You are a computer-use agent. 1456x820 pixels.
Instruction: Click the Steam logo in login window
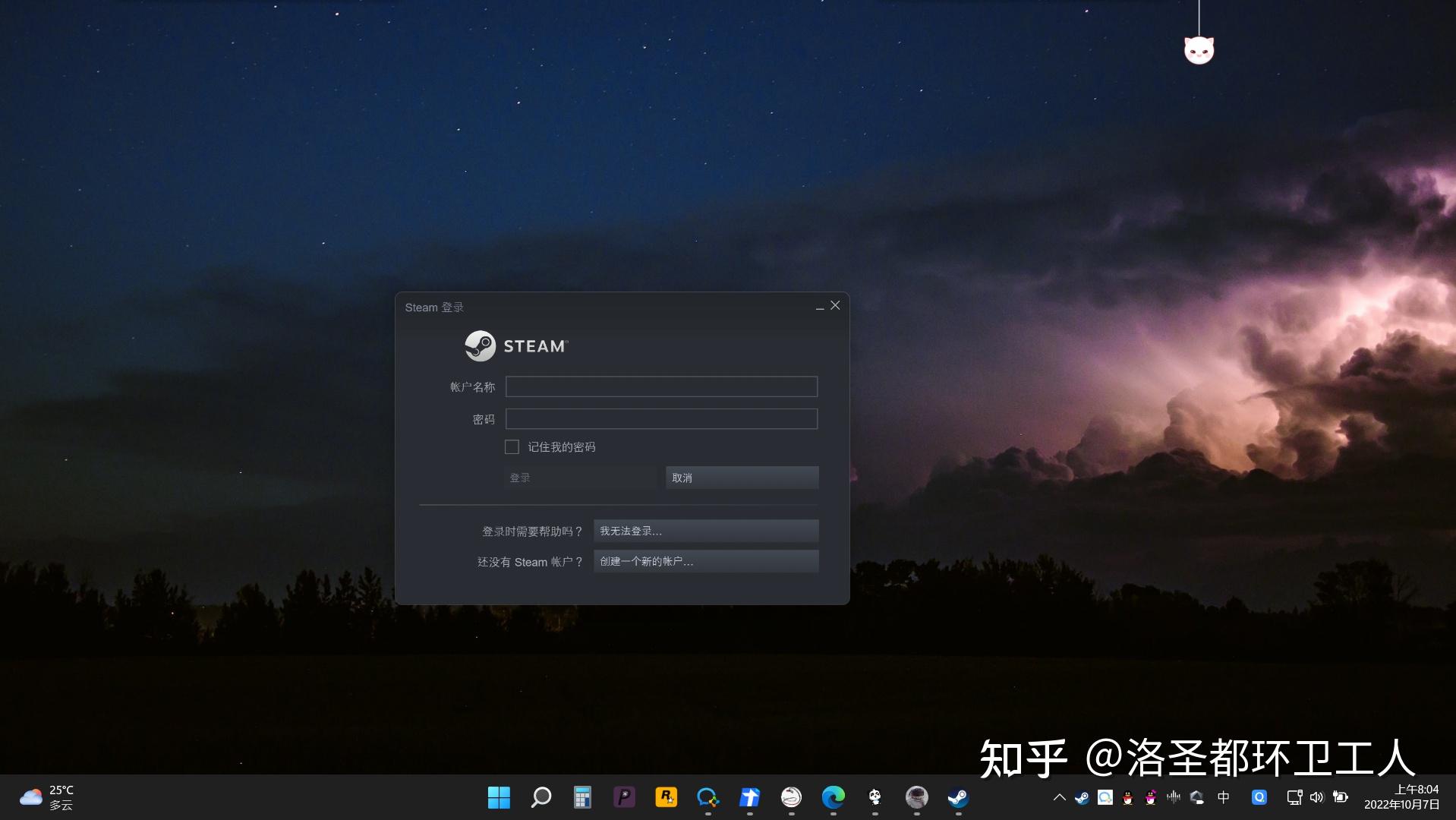(x=516, y=346)
